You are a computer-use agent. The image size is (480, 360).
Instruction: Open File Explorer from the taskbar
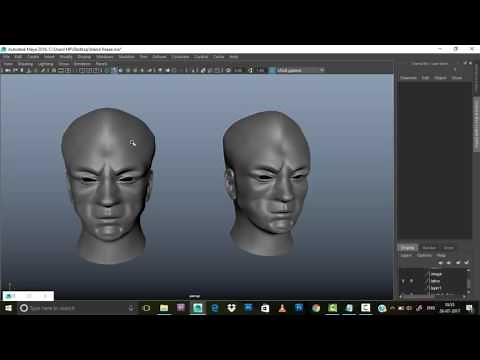pos(164,308)
